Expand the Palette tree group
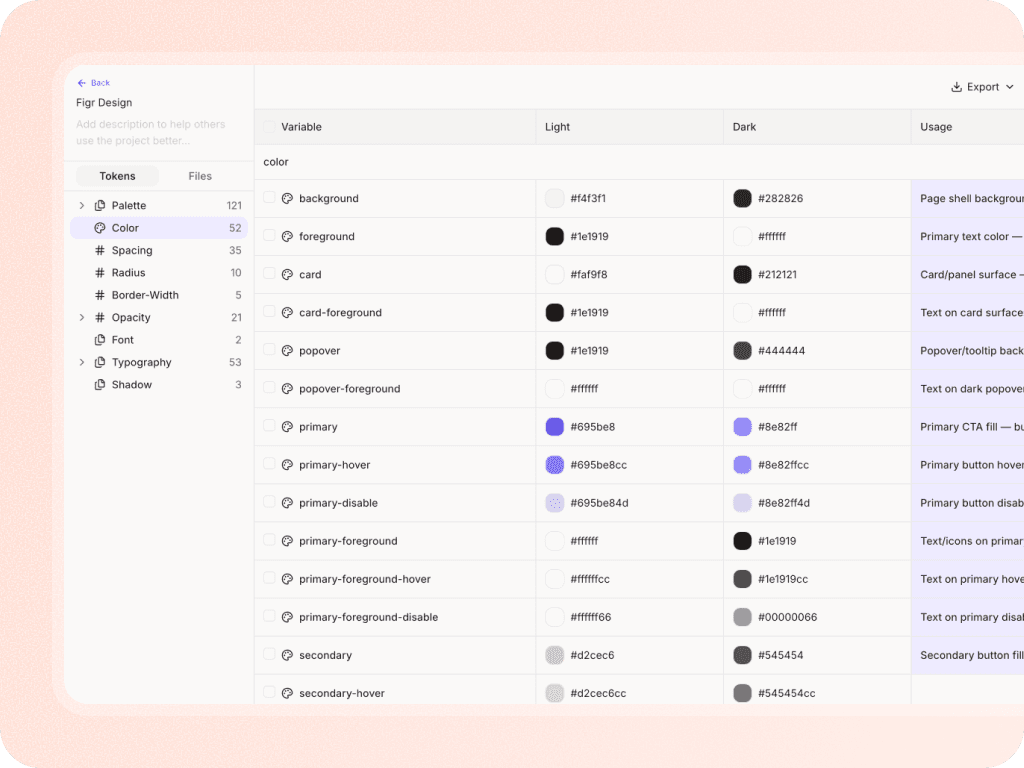1024x768 pixels. coord(82,205)
